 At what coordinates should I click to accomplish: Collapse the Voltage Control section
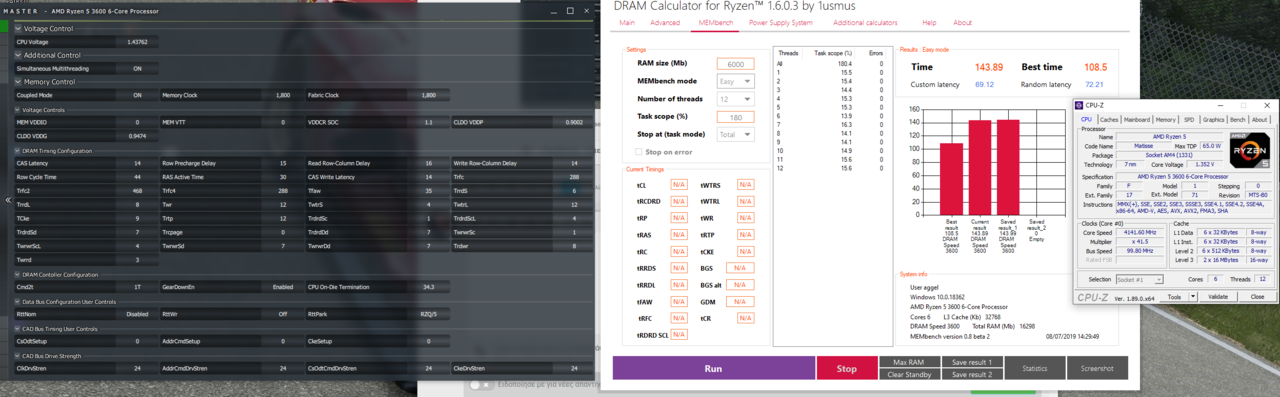(18, 29)
